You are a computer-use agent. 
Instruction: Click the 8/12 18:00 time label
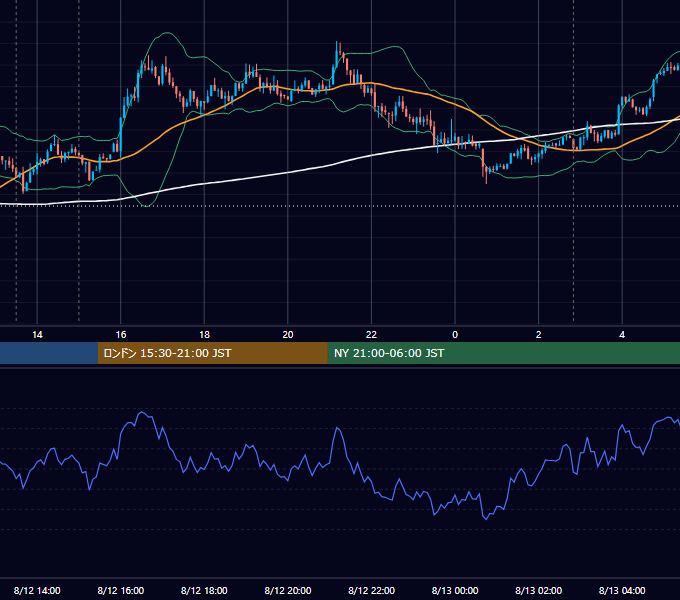[x=204, y=590]
